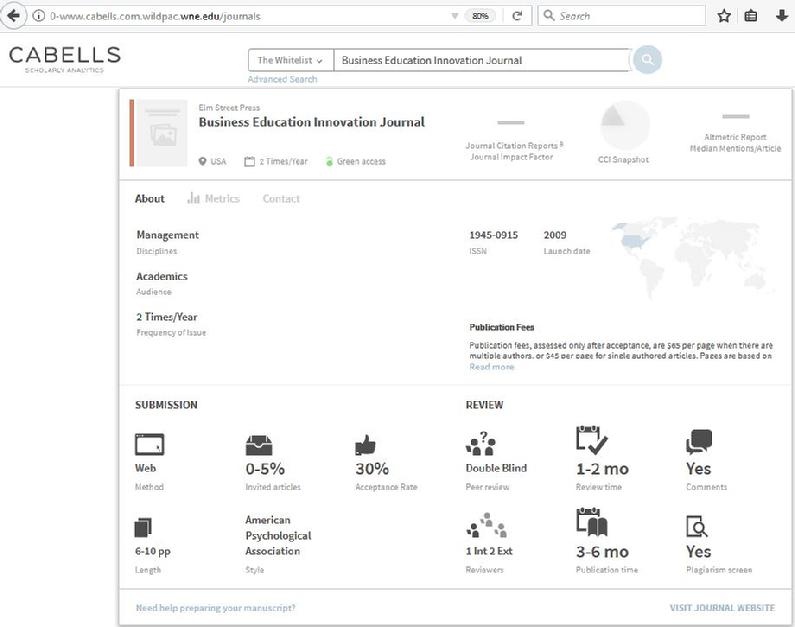Reload the page with the refresh icon
The height and width of the screenshot is (627, 795).
(517, 16)
